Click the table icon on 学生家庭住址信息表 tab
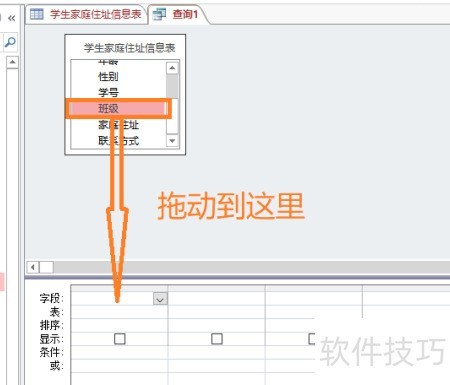This screenshot has height=385, width=450. tap(36, 14)
